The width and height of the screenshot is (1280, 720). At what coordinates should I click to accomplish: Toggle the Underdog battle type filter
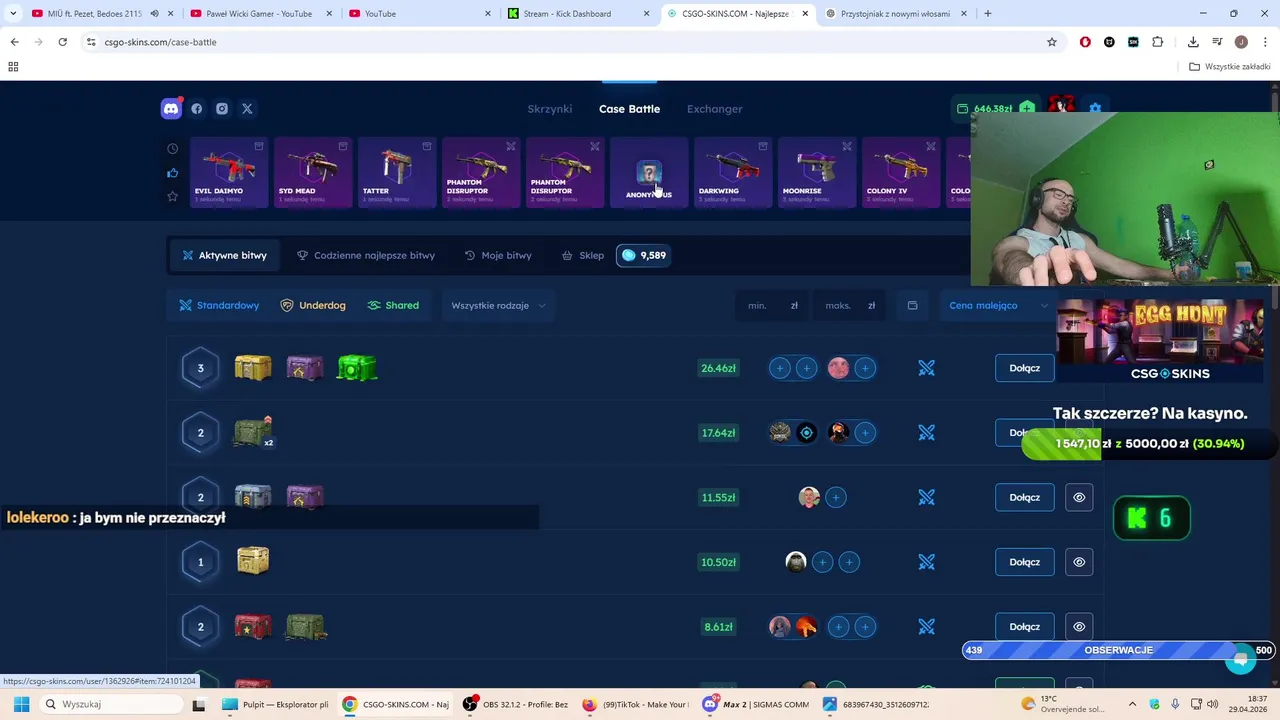click(x=313, y=305)
